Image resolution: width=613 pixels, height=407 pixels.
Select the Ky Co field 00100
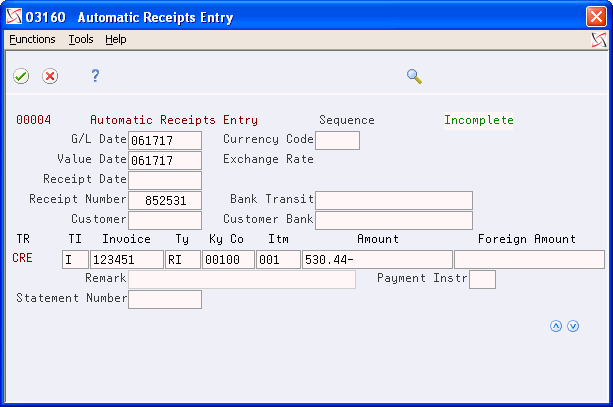[x=228, y=260]
